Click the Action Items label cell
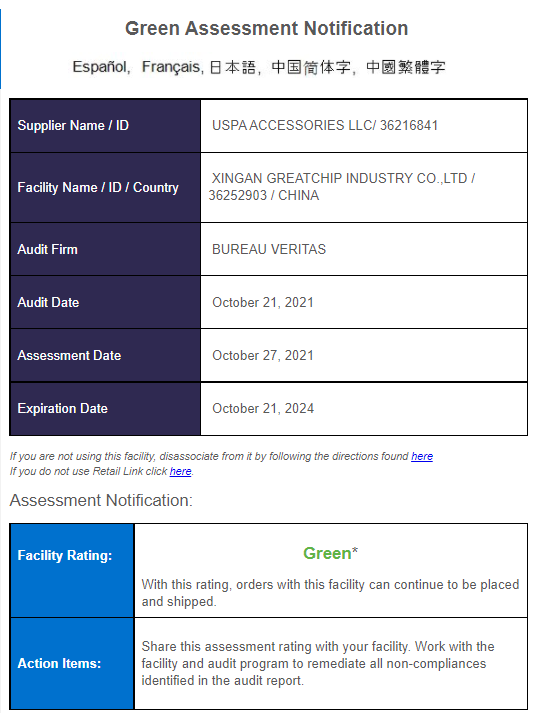The width and height of the screenshot is (535, 713). pyautogui.click(x=72, y=663)
